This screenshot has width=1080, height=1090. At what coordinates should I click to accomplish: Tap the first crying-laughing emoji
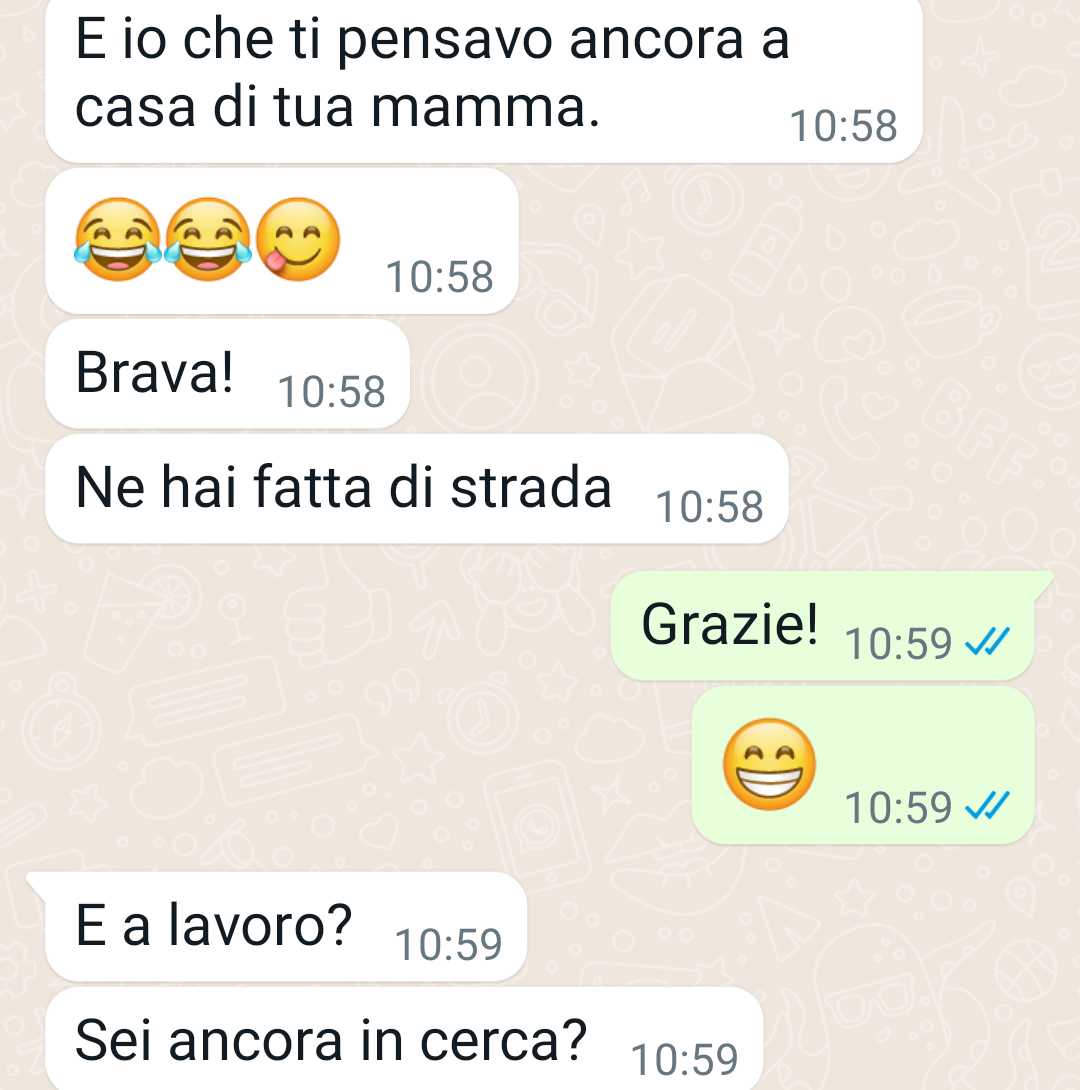click(117, 239)
